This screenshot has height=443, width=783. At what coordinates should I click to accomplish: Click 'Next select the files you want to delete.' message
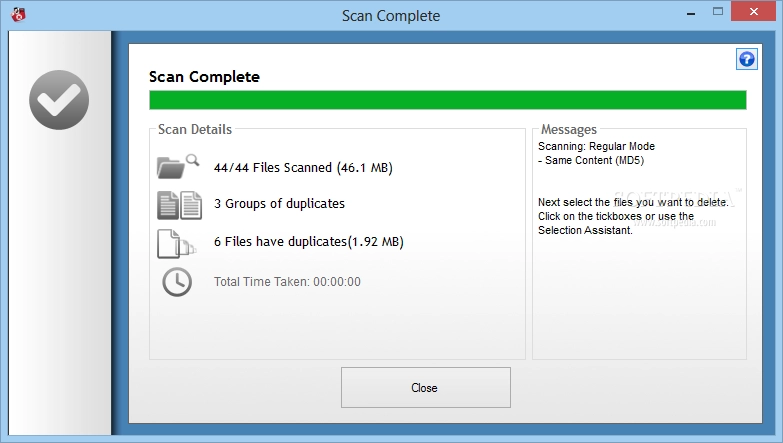(x=633, y=202)
